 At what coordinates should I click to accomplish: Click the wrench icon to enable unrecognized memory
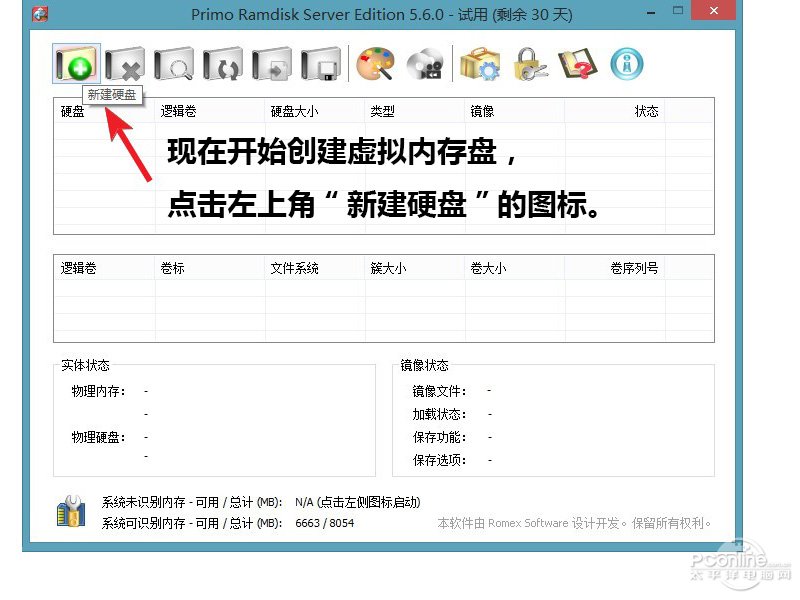[70, 510]
